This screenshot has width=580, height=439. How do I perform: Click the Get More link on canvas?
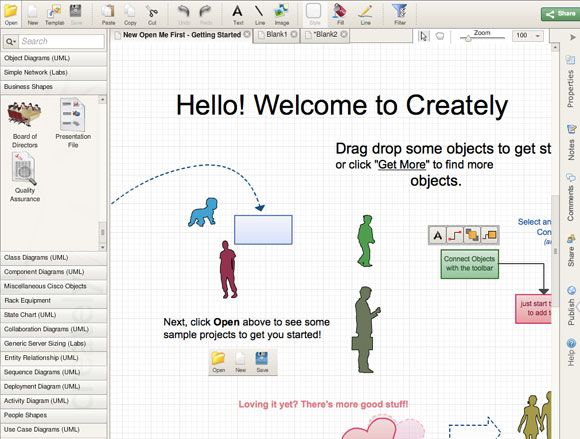point(402,164)
